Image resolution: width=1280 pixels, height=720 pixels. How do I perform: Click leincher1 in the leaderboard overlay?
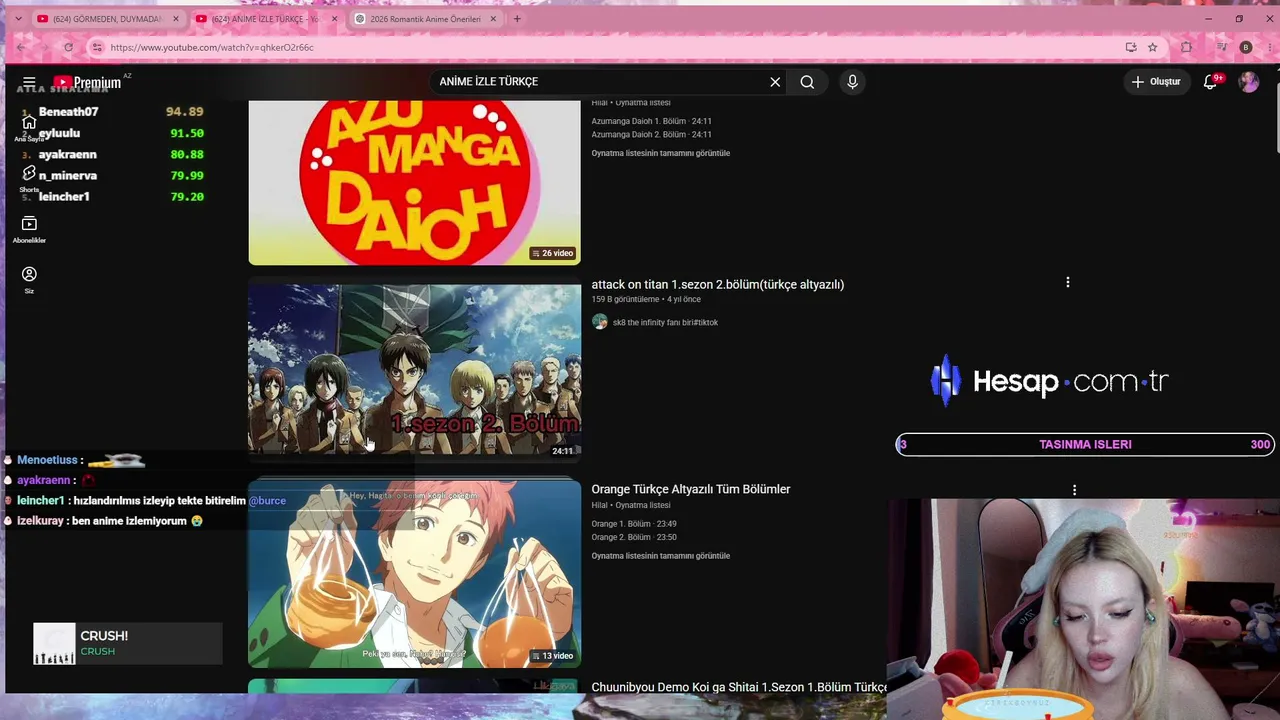point(64,197)
